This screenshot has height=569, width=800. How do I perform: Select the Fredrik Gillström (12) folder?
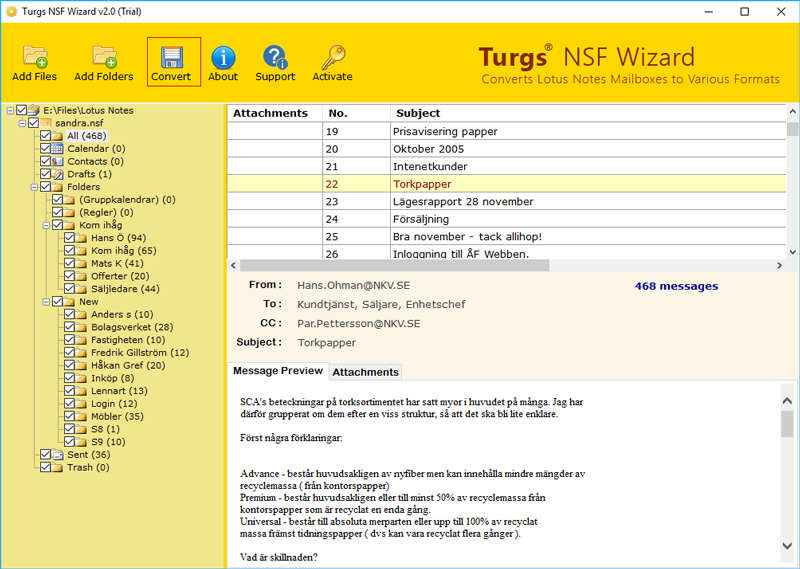pyautogui.click(x=140, y=353)
